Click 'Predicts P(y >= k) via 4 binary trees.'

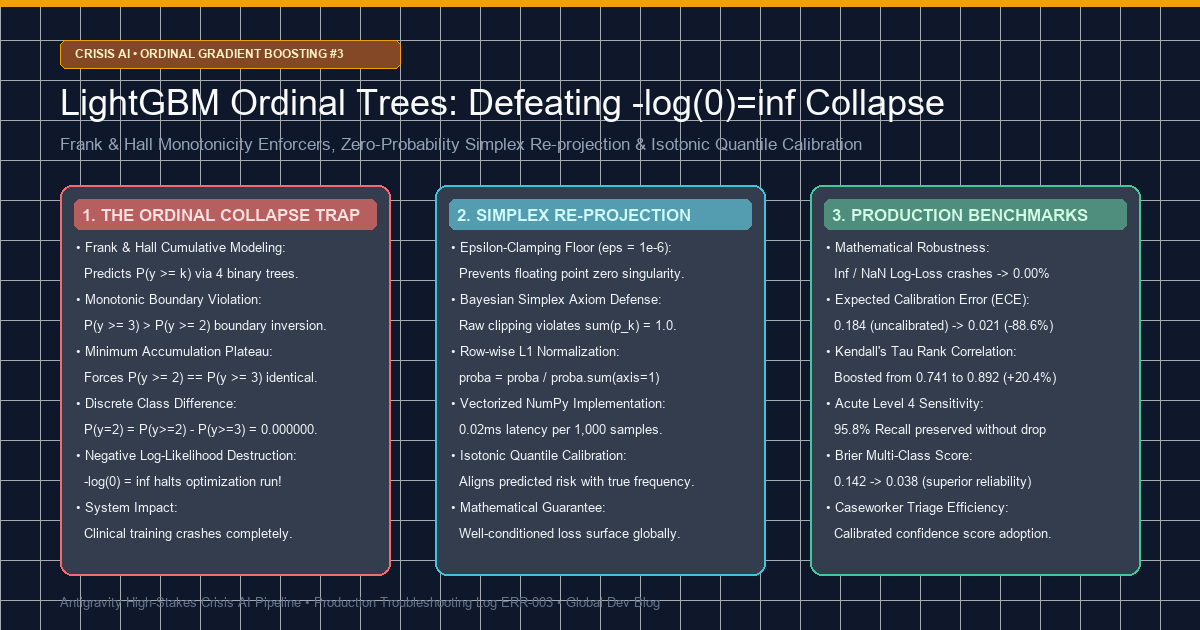click(x=191, y=273)
